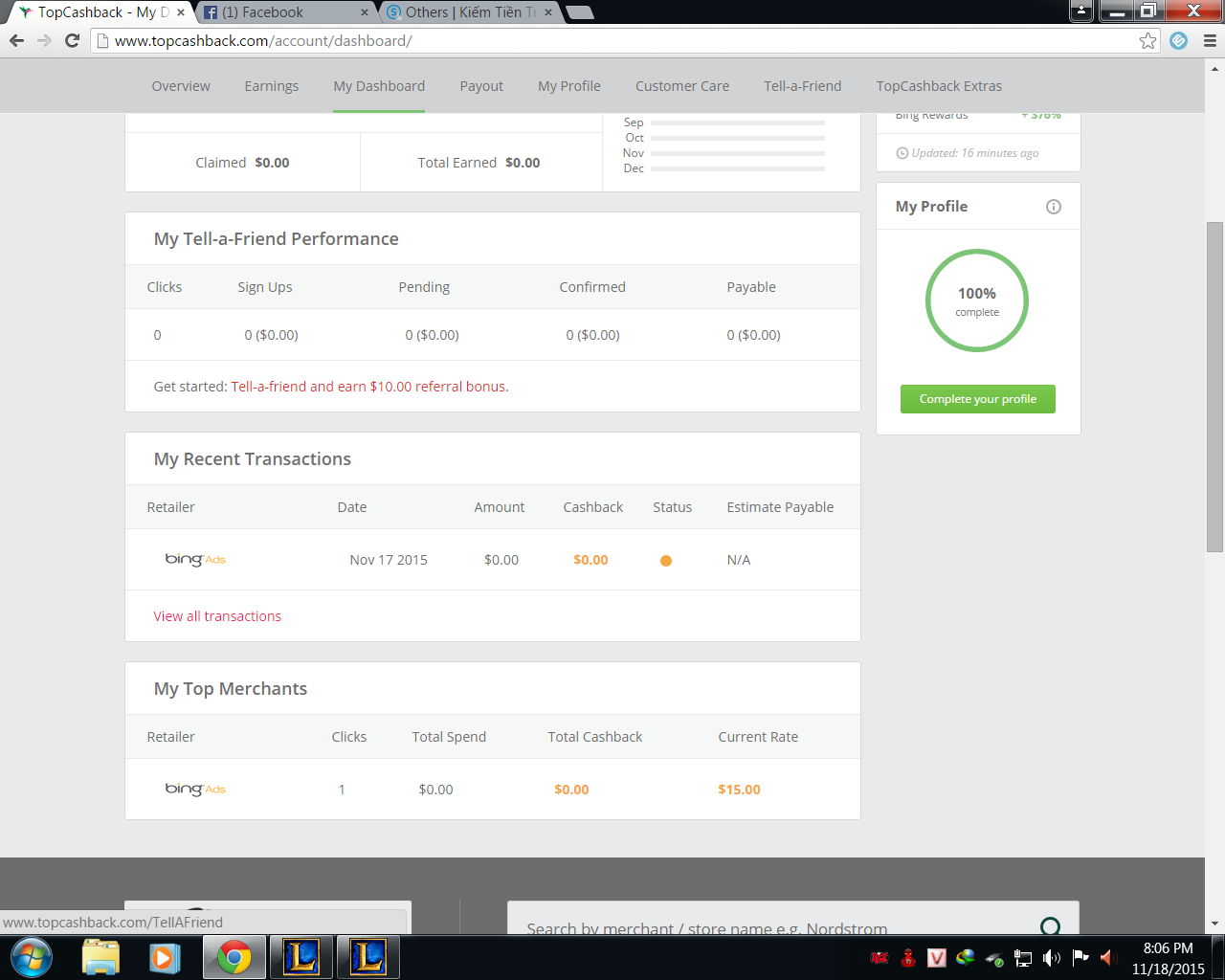Image resolution: width=1225 pixels, height=980 pixels.
Task: Click the red V tray icon
Action: tap(937, 958)
